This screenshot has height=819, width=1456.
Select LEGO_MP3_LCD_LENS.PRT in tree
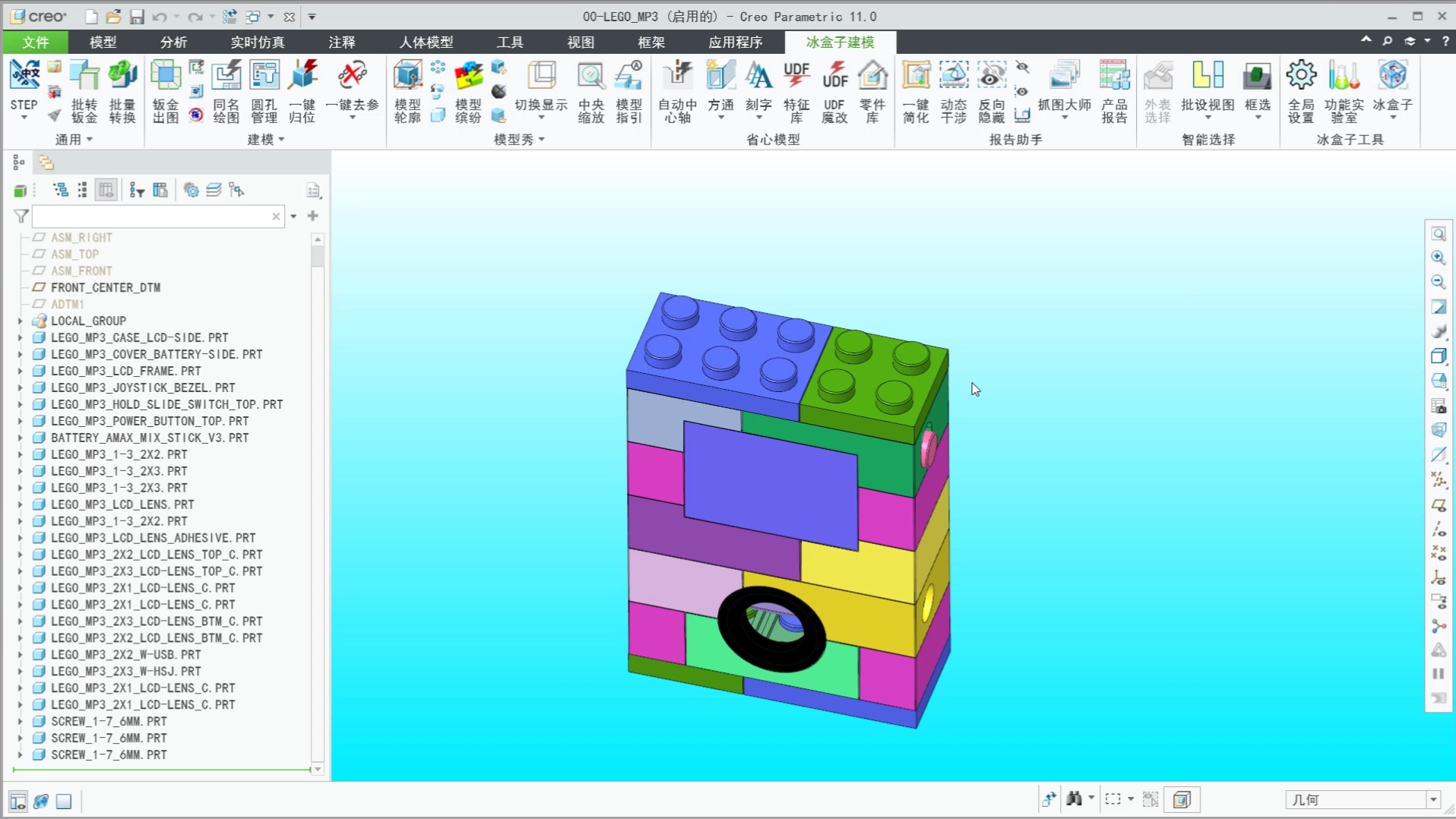pyautogui.click(x=122, y=504)
